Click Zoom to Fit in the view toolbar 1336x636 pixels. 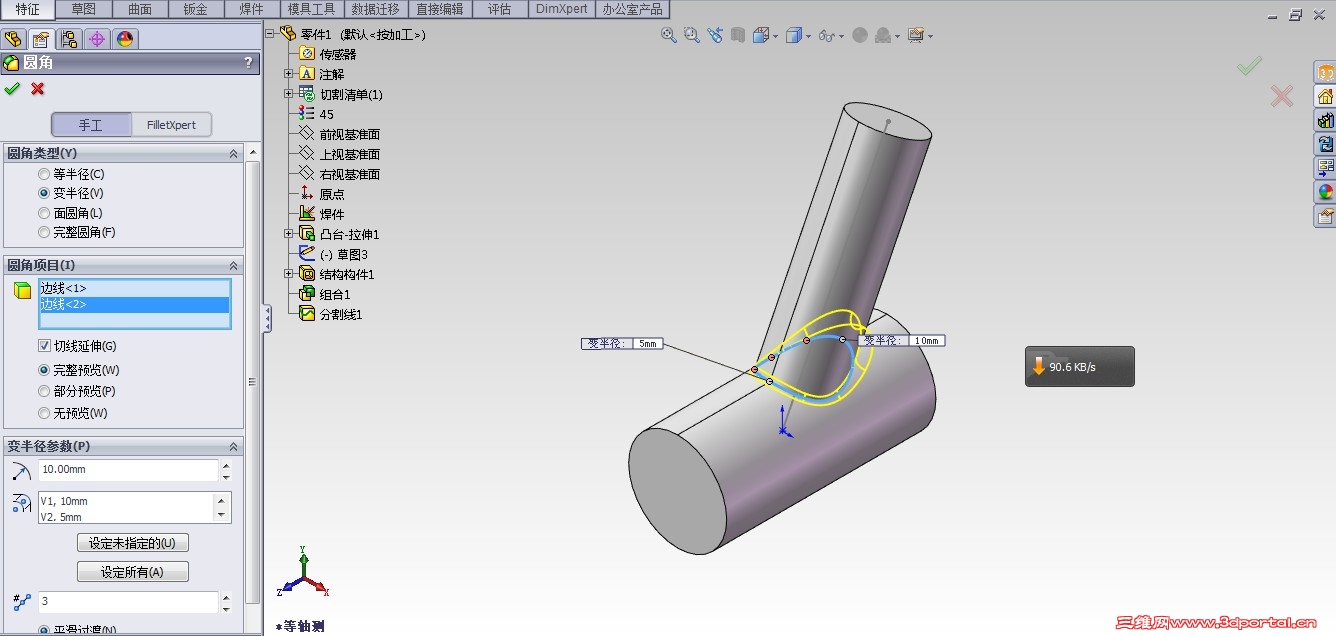coord(669,35)
